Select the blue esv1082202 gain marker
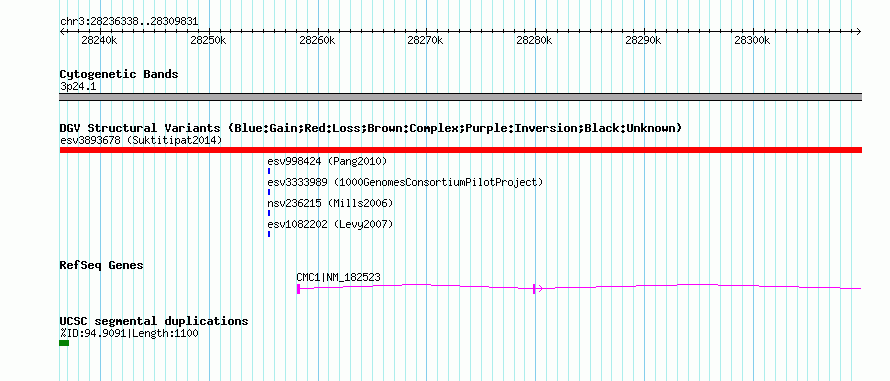Screen dimensions: 890x381 click(x=269, y=234)
